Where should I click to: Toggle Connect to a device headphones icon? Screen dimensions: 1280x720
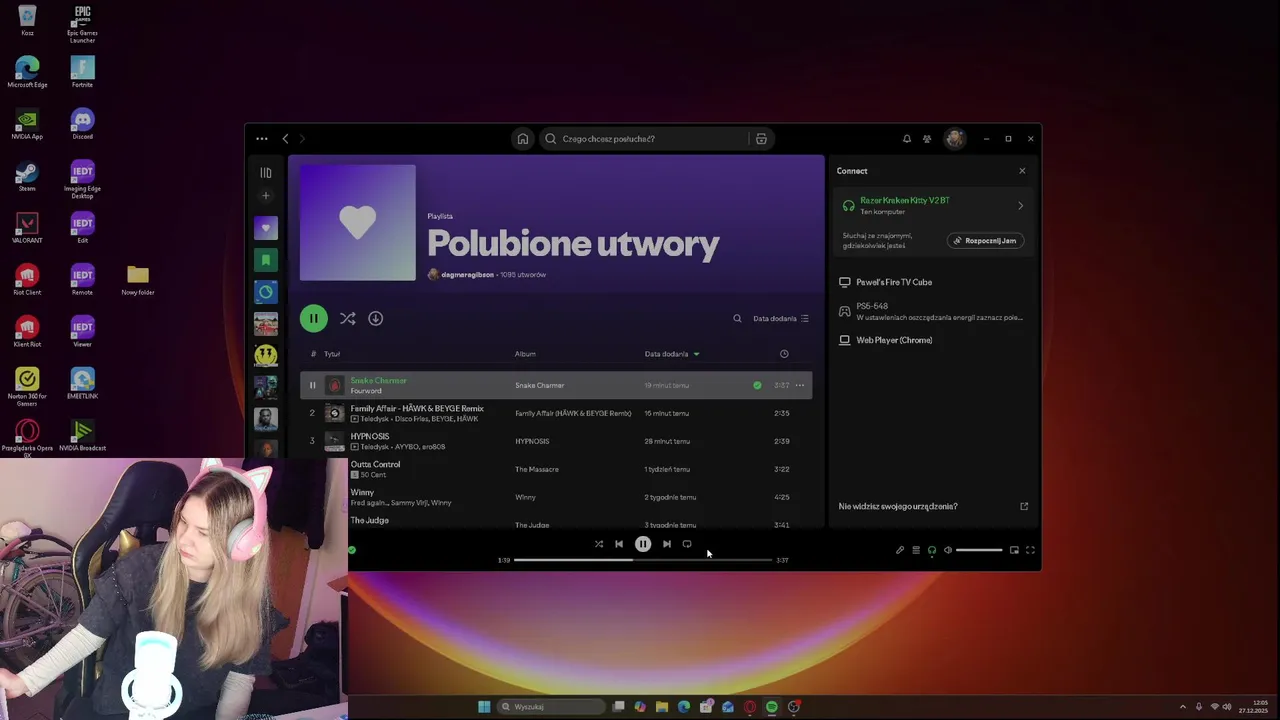tap(932, 550)
